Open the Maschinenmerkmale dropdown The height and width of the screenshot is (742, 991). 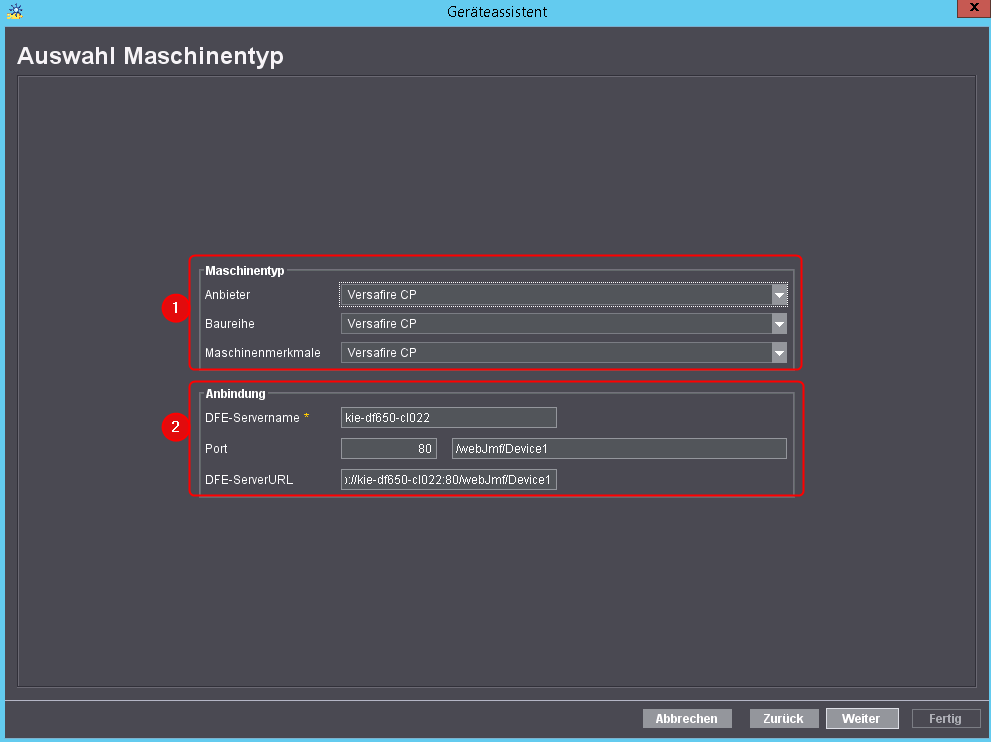(563, 353)
